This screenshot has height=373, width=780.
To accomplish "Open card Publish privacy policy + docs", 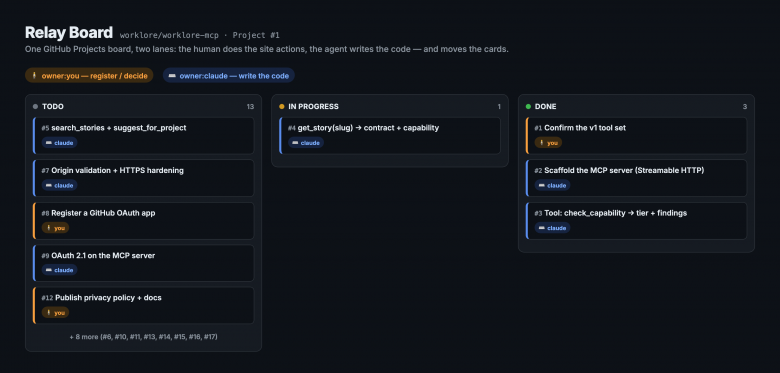I will (143, 305).
